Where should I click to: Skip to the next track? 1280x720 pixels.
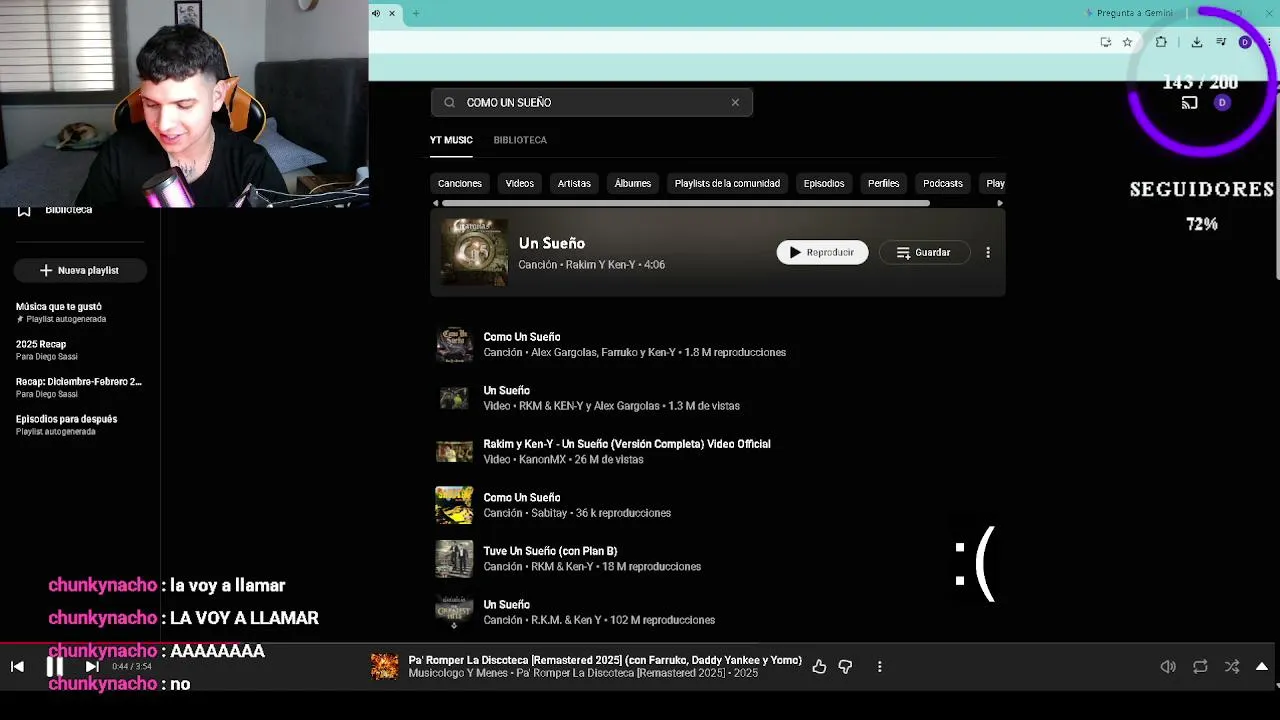tap(92, 666)
